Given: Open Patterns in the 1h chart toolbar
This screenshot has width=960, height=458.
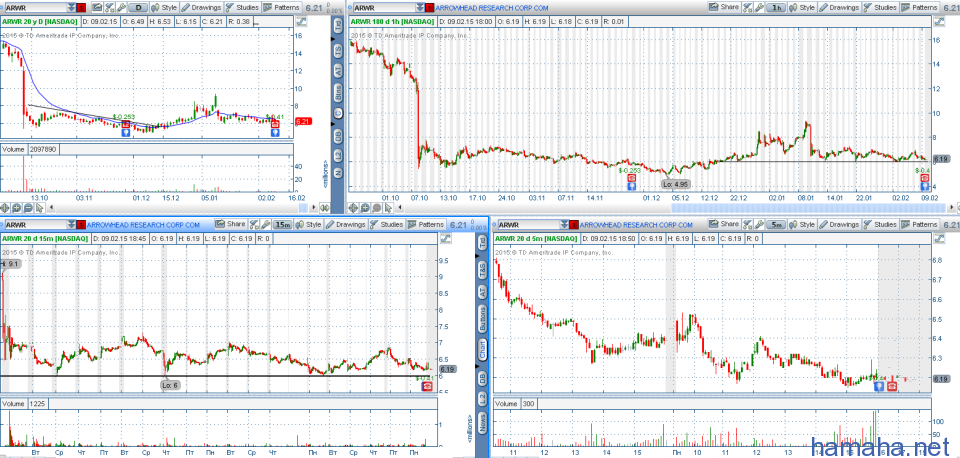Looking at the screenshot, I should click(x=920, y=7).
